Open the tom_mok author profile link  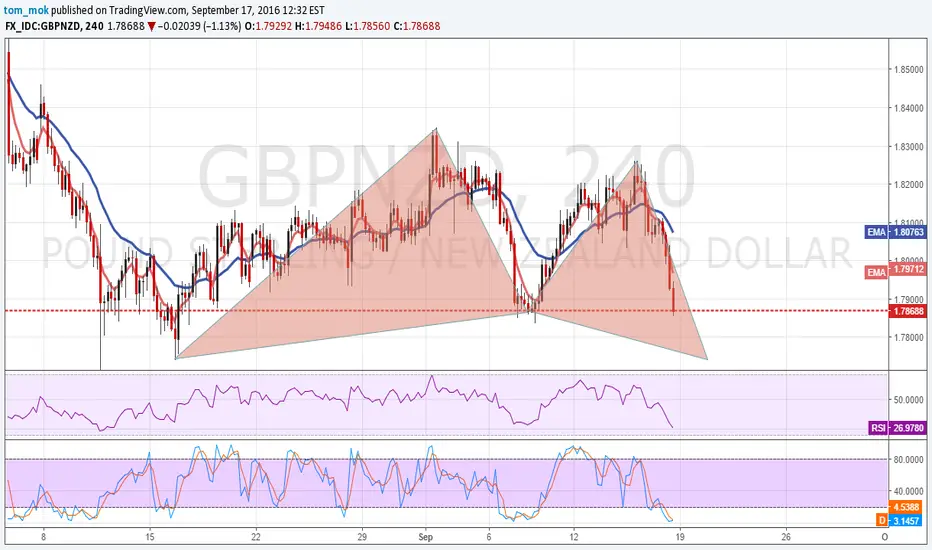[27, 10]
